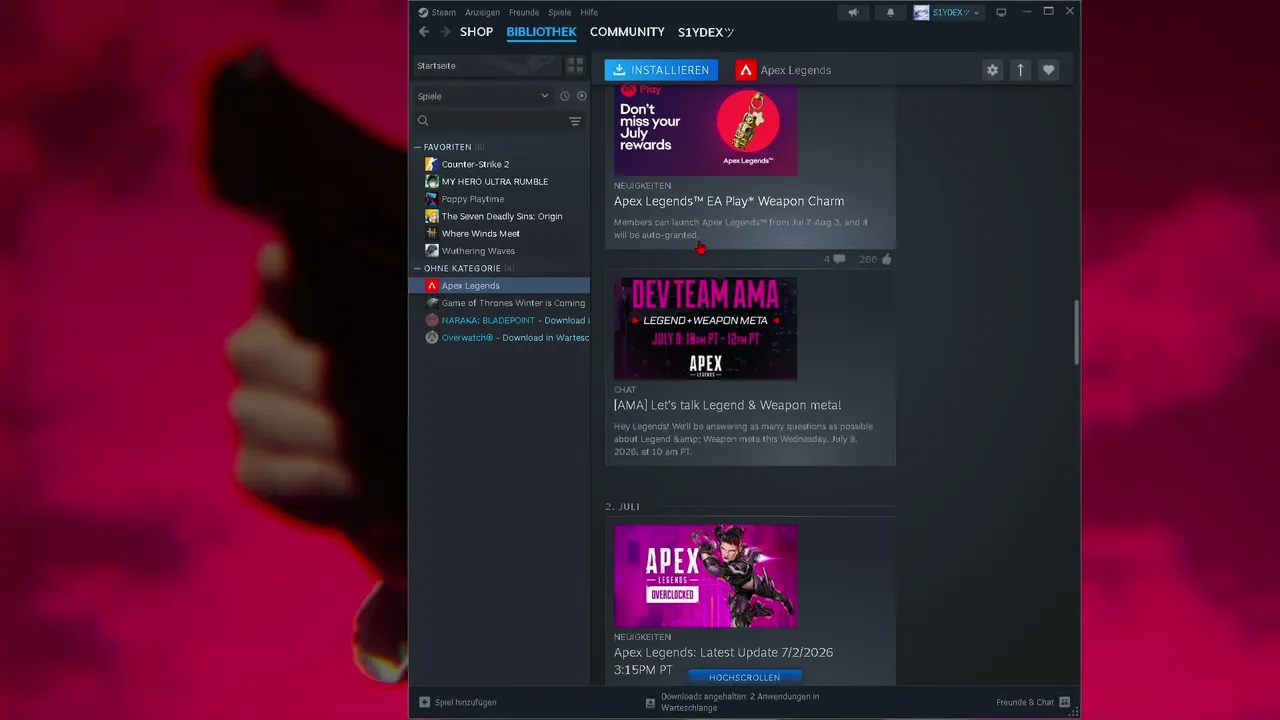Screen dimensions: 1280x720
Task: Open the megaphone announcements icon
Action: pos(853,12)
